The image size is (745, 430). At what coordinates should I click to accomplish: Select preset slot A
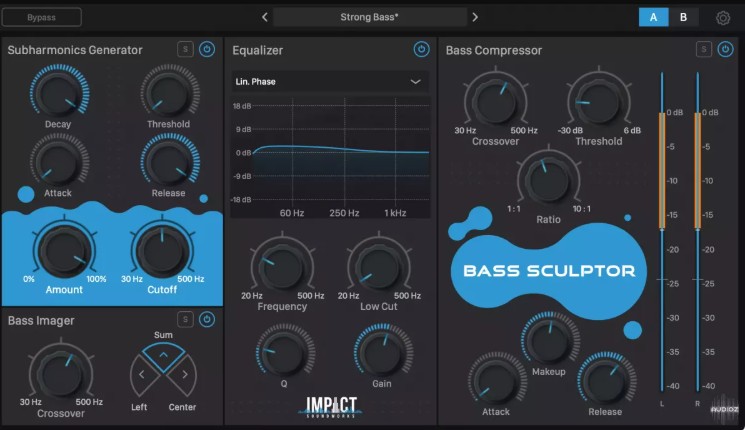coord(653,18)
